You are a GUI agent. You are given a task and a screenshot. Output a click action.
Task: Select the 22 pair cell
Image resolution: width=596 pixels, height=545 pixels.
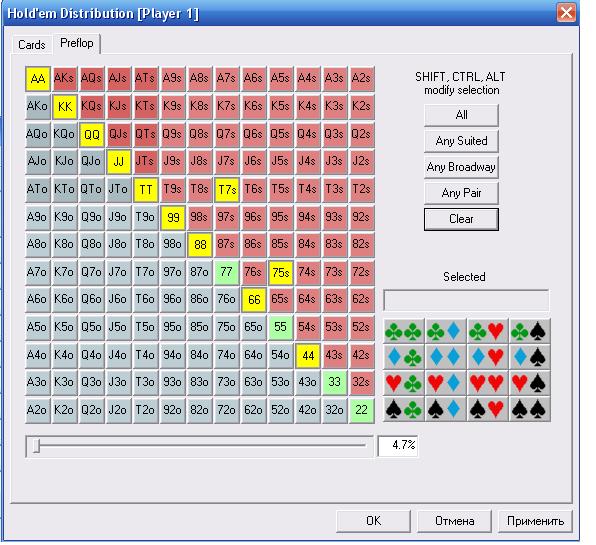[361, 410]
